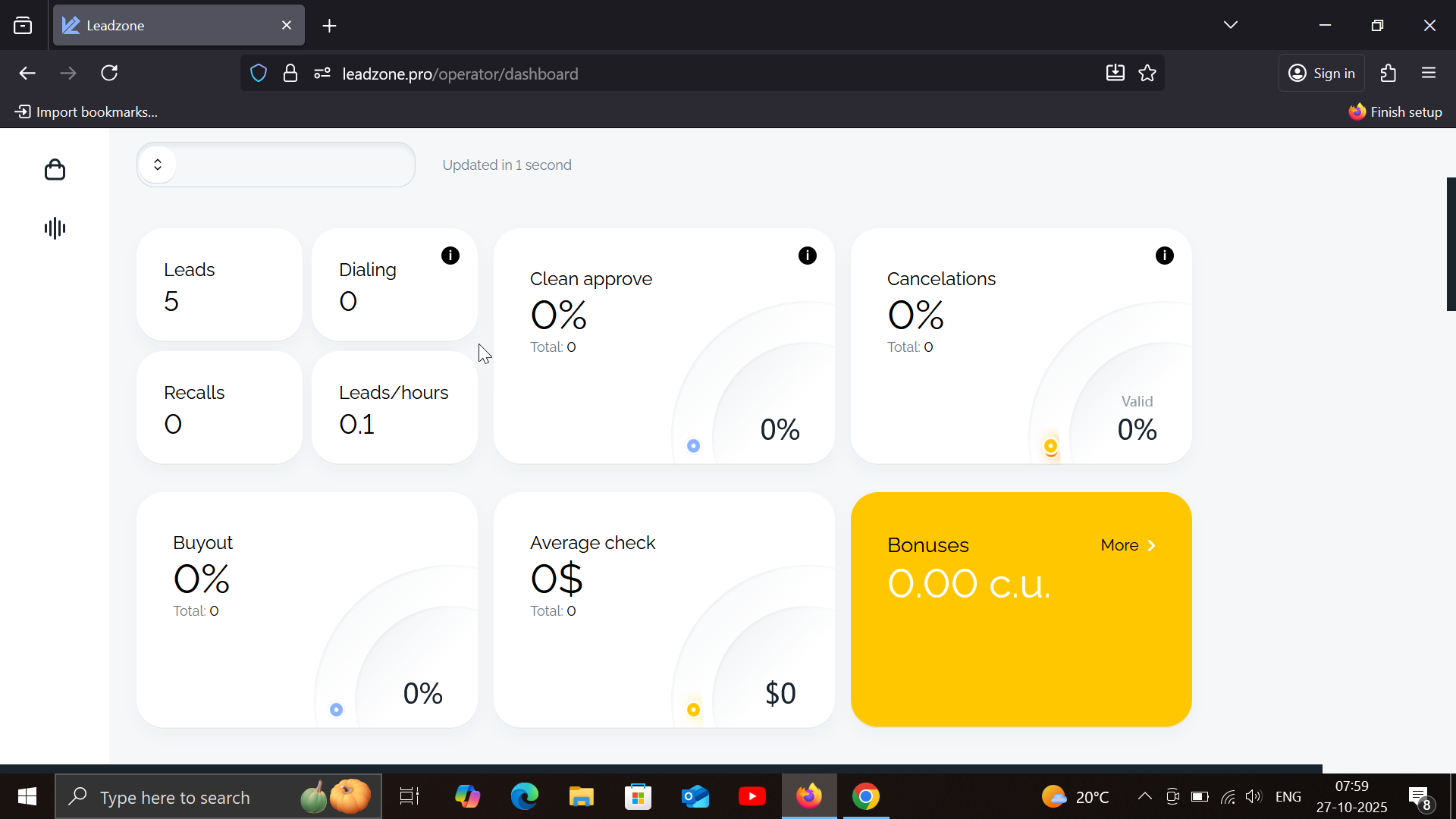
Task: Click info icon on Clean approve card
Action: click(808, 256)
